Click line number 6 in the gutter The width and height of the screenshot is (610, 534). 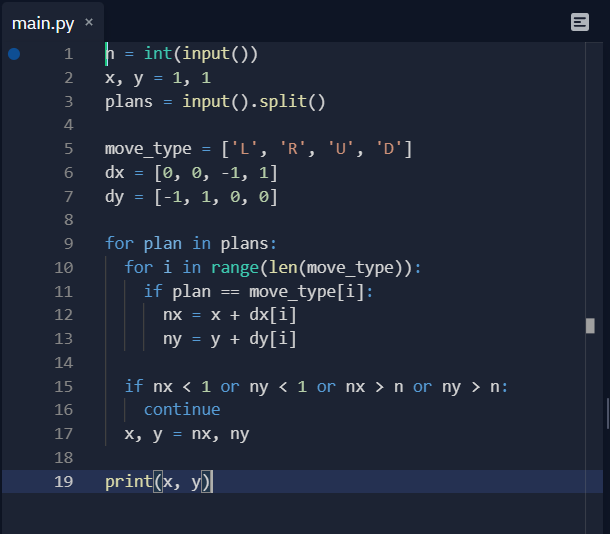68,173
